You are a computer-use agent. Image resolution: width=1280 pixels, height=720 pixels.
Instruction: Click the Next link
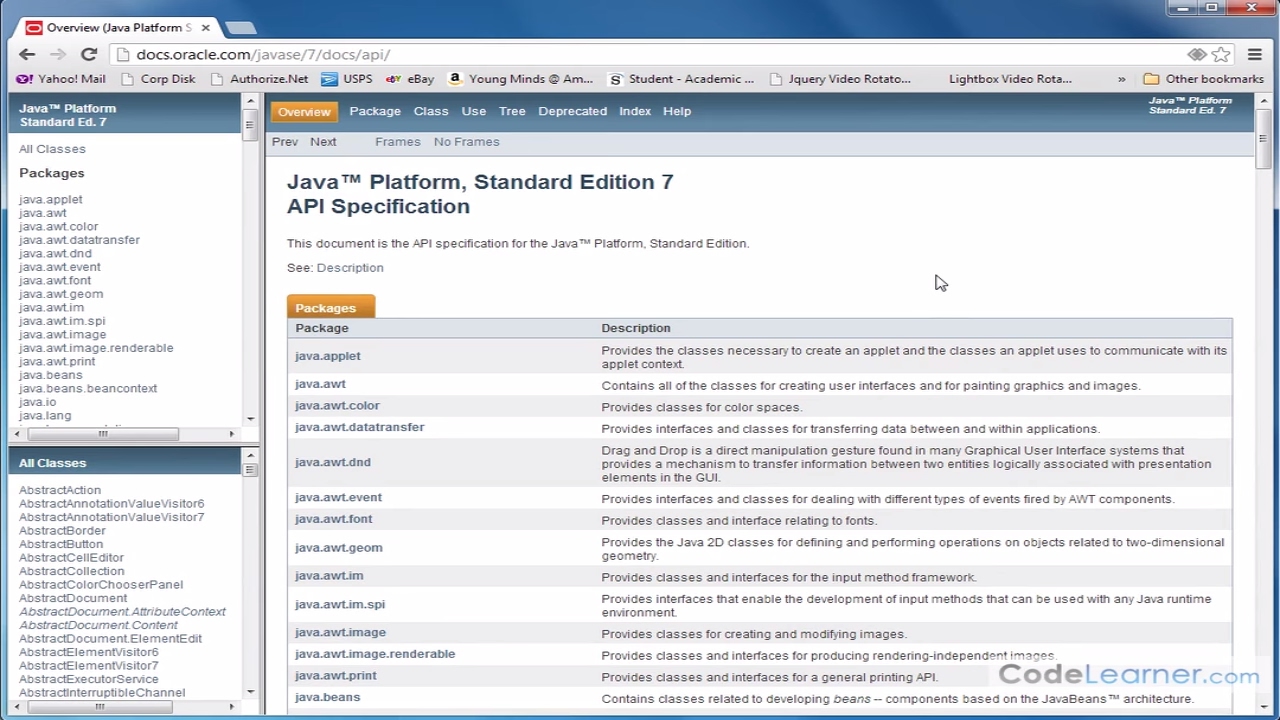click(323, 142)
